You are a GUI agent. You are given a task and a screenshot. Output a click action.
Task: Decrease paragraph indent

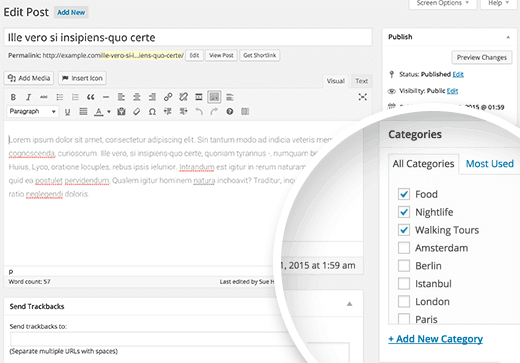tap(168, 112)
